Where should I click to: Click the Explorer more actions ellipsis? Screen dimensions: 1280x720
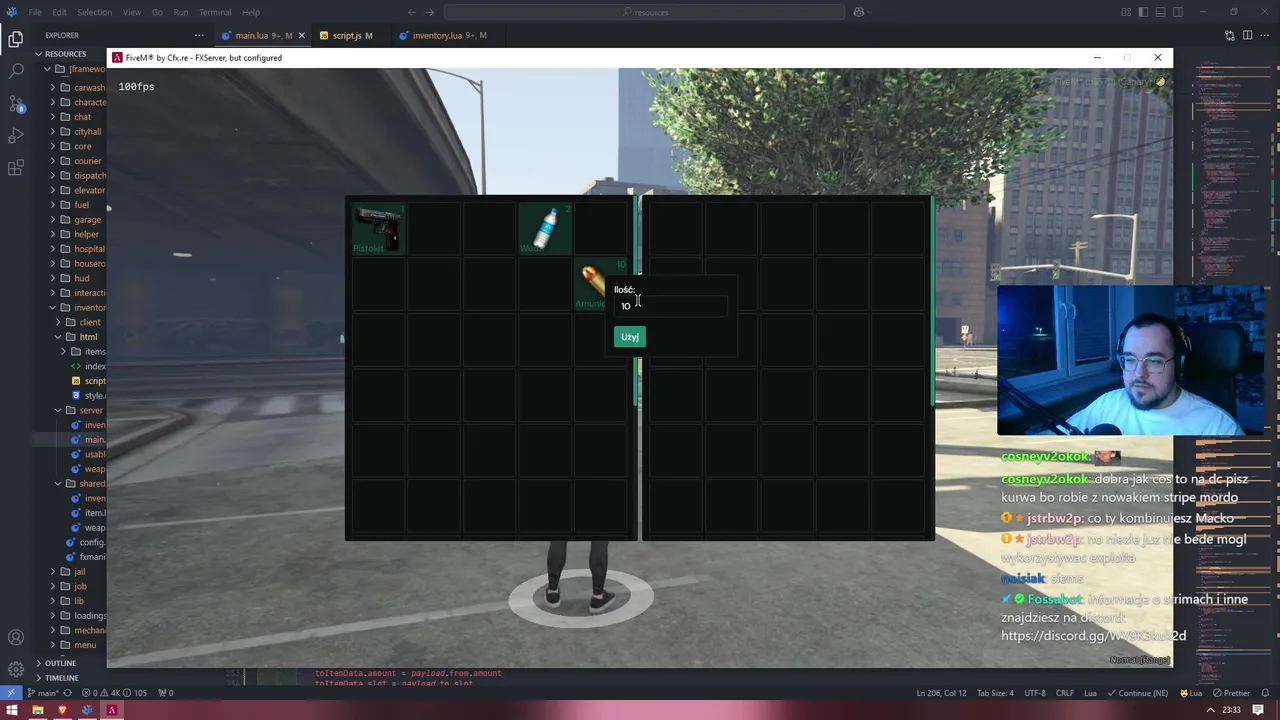[x=198, y=35]
